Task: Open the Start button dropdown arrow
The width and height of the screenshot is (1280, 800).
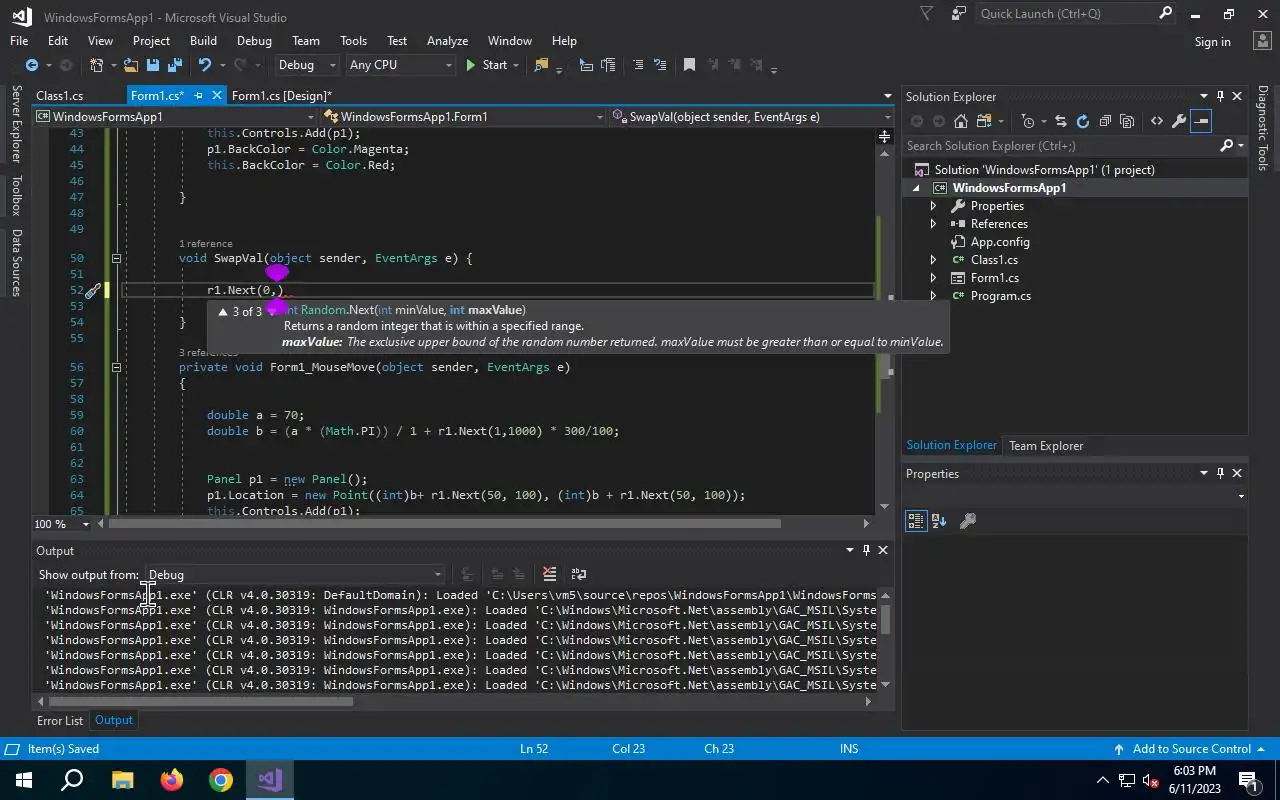Action: click(516, 65)
